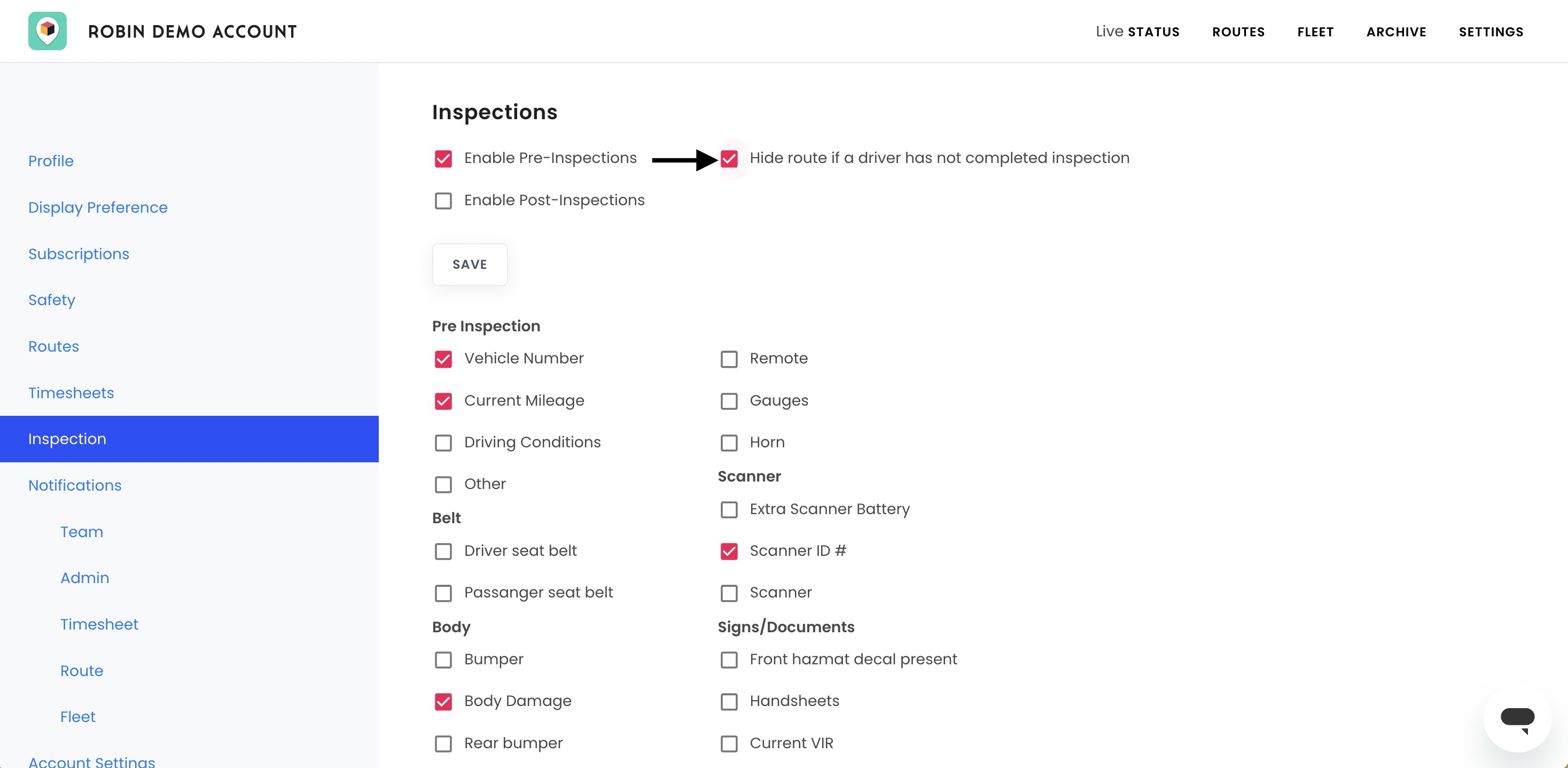Open the chat support bubble icon
Viewport: 1568px width, 768px height.
[x=1517, y=719]
